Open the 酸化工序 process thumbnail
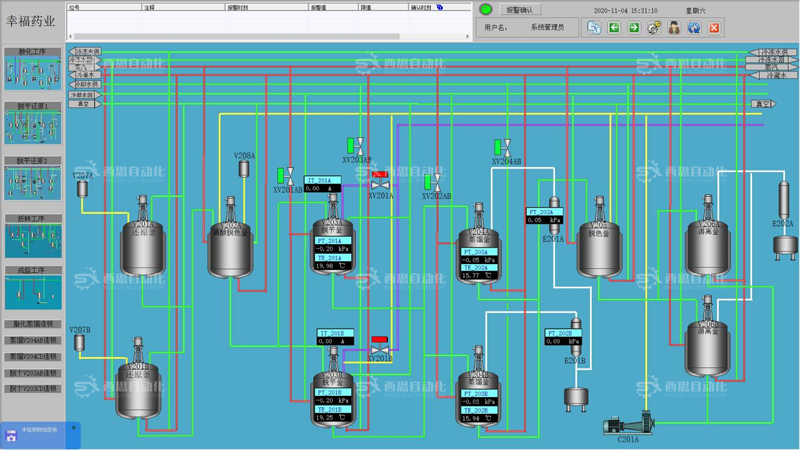 [33, 73]
